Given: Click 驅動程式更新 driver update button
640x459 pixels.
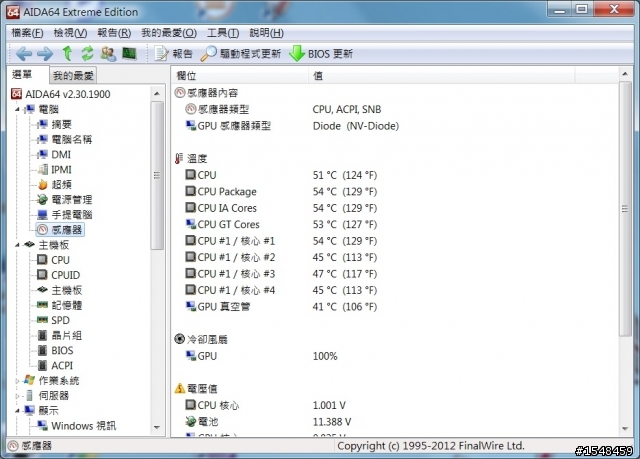Looking at the screenshot, I should [242, 53].
